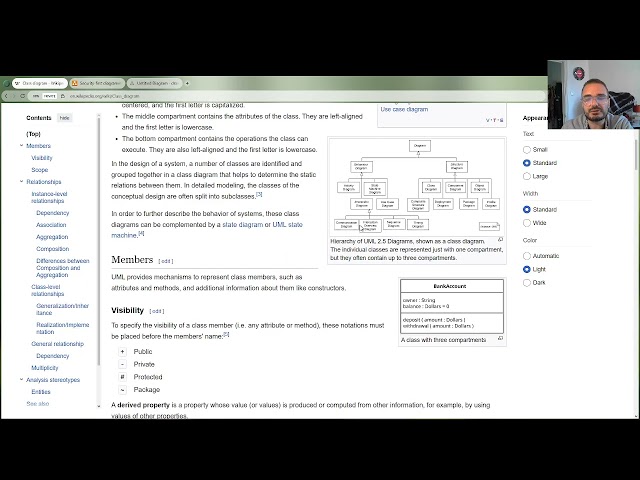Jump to Class-level relationships in Contents
The height and width of the screenshot is (480, 640).
tap(47, 290)
